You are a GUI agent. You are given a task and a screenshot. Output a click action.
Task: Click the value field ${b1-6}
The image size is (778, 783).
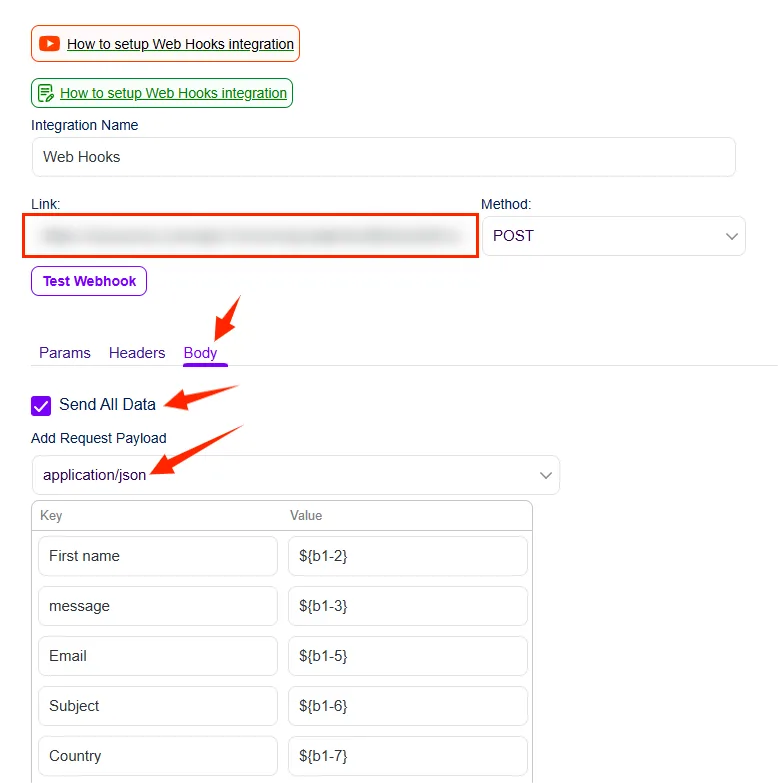click(x=407, y=706)
